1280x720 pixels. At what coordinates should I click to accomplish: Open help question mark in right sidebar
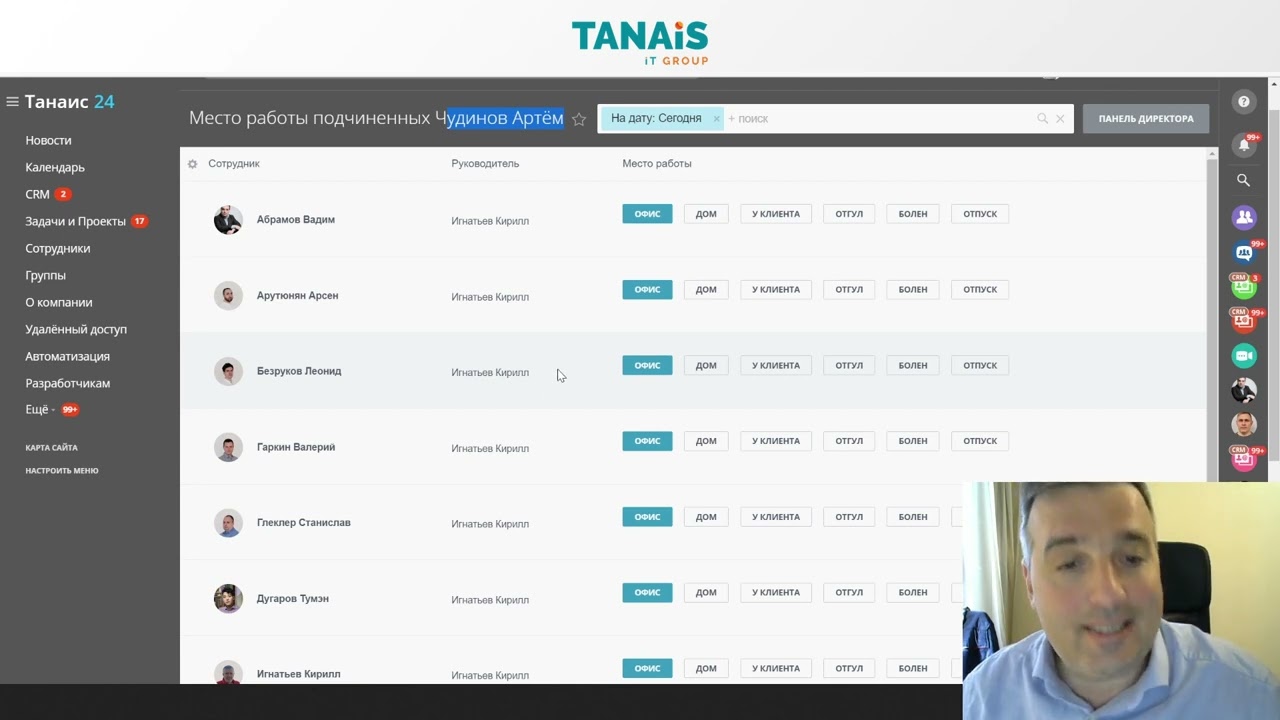[x=1244, y=102]
